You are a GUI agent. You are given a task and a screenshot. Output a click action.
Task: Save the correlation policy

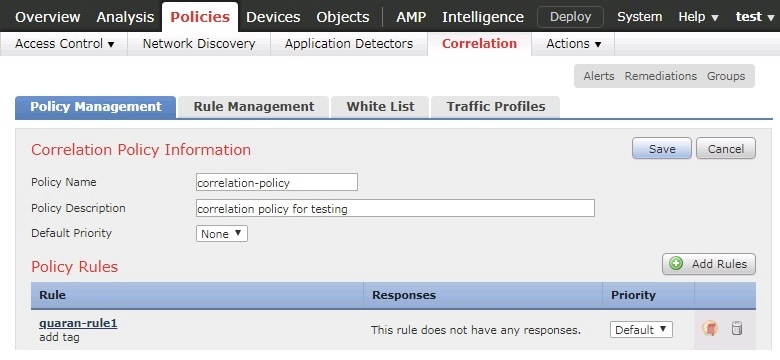[x=662, y=149]
